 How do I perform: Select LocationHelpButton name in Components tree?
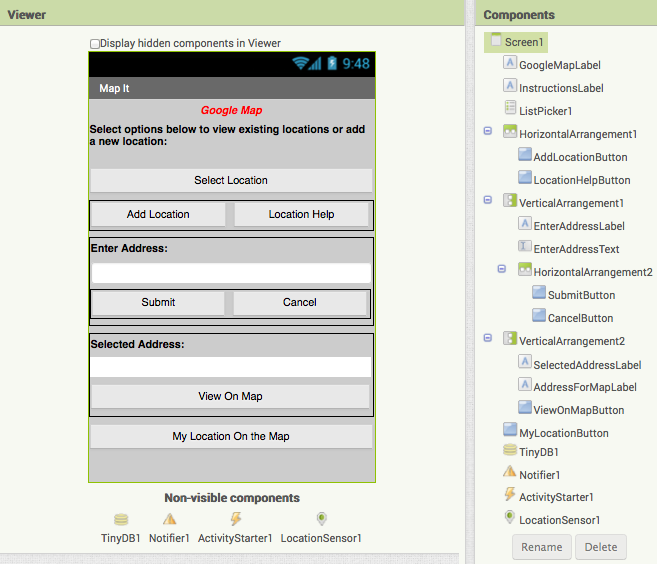tap(582, 181)
